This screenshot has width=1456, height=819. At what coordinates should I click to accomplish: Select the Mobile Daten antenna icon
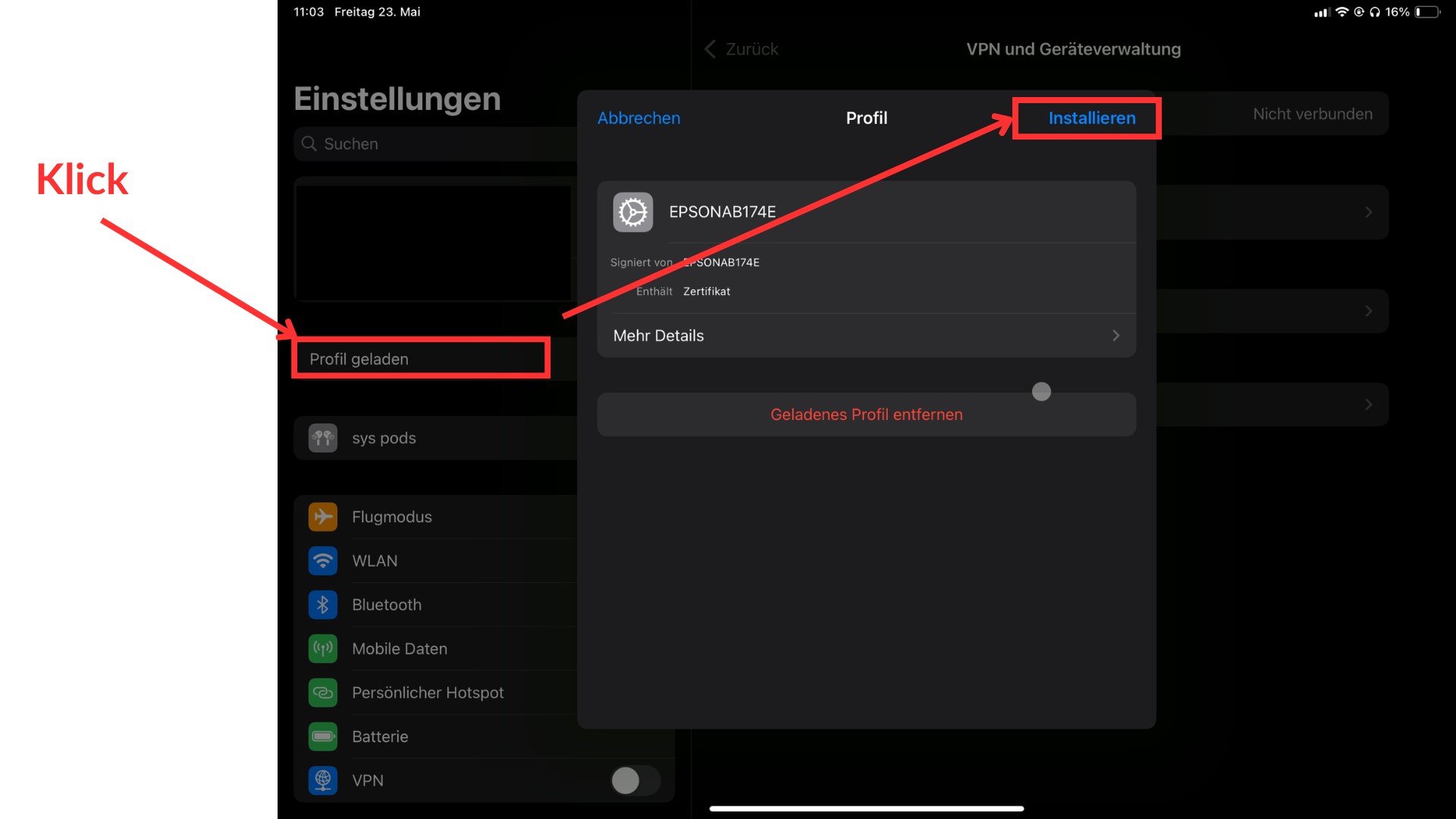322,648
